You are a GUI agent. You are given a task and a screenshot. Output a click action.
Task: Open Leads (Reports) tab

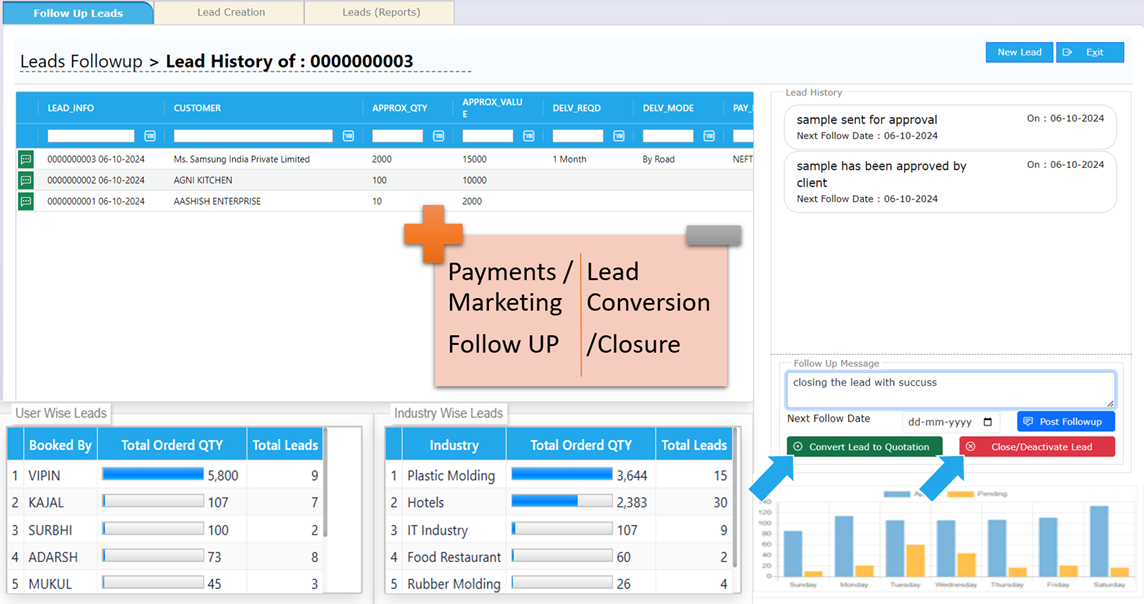(381, 13)
